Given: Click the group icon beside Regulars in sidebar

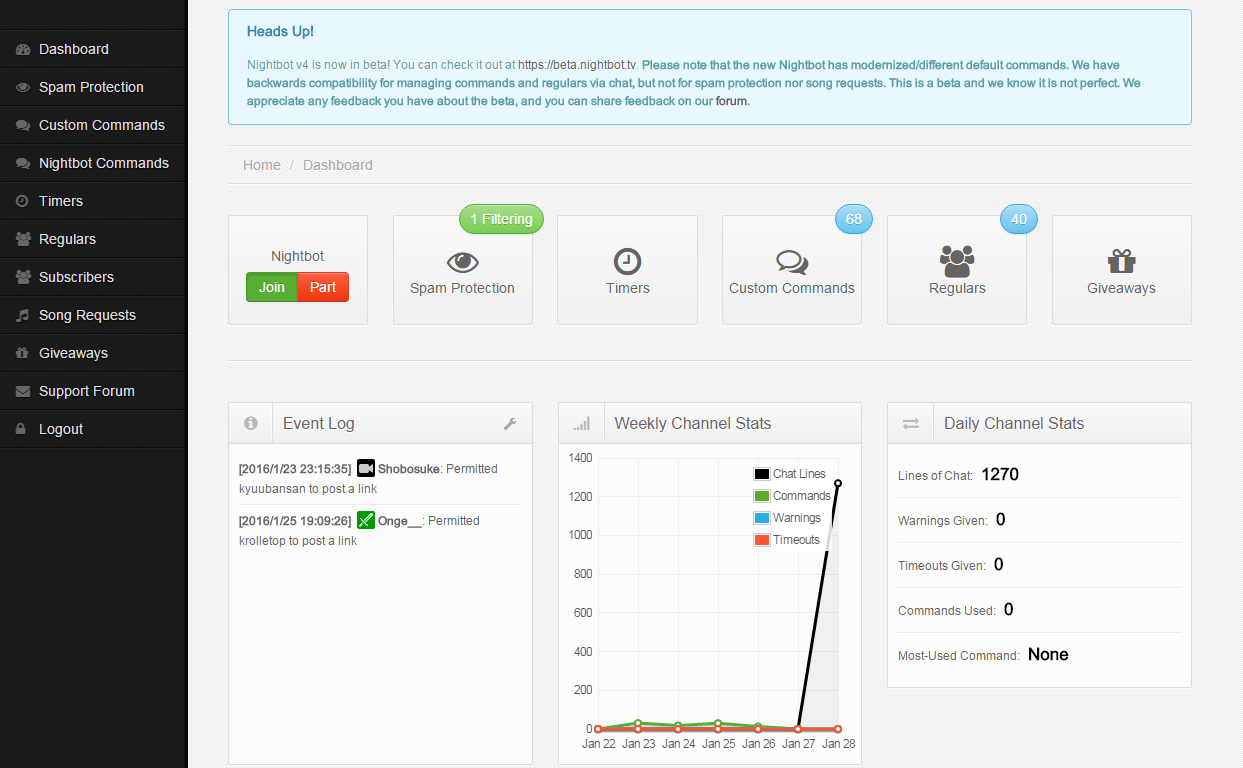Looking at the screenshot, I should pyautogui.click(x=23, y=239).
